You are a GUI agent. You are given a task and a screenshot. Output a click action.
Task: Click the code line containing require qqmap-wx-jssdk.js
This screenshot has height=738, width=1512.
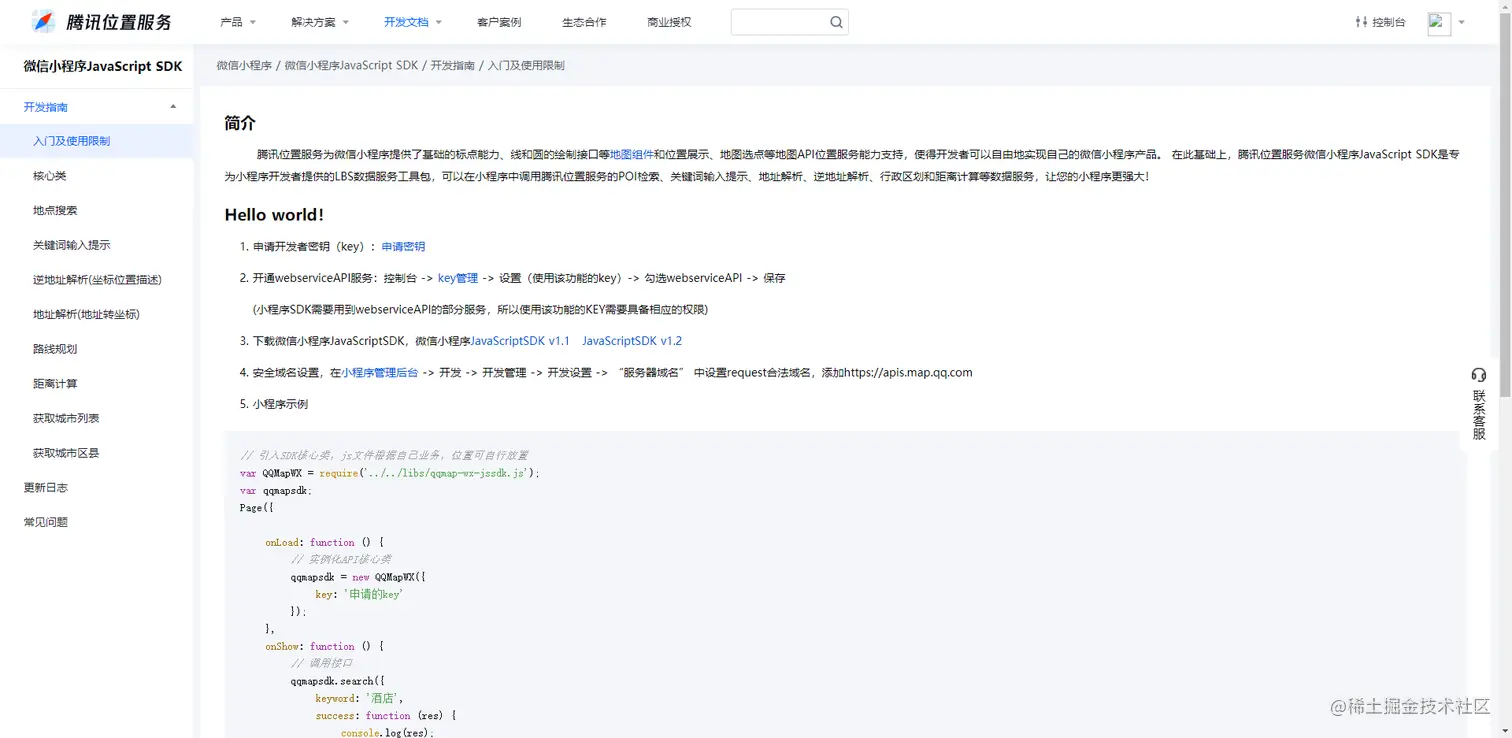[x=390, y=473]
